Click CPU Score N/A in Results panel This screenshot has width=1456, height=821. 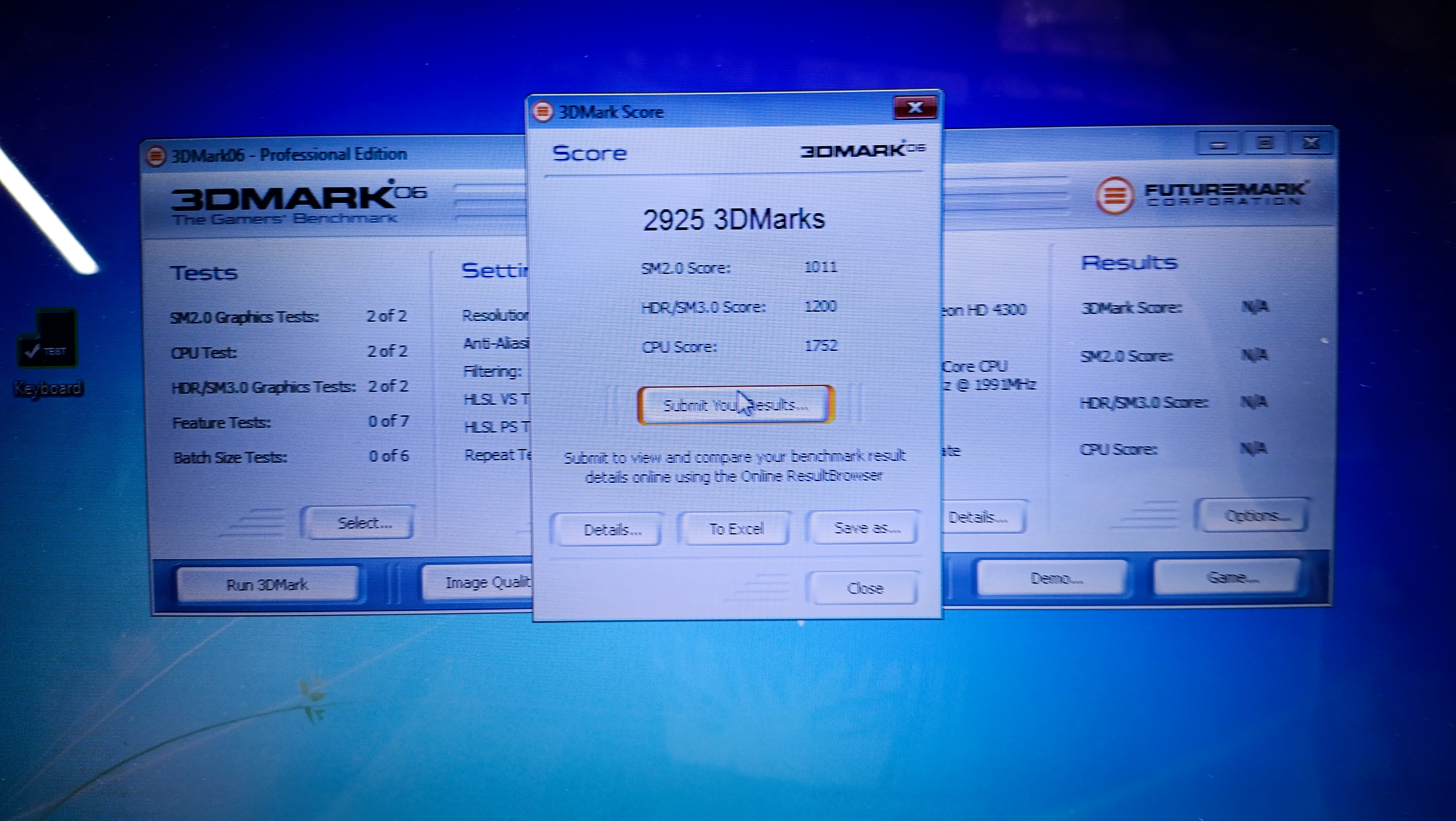[1253, 449]
